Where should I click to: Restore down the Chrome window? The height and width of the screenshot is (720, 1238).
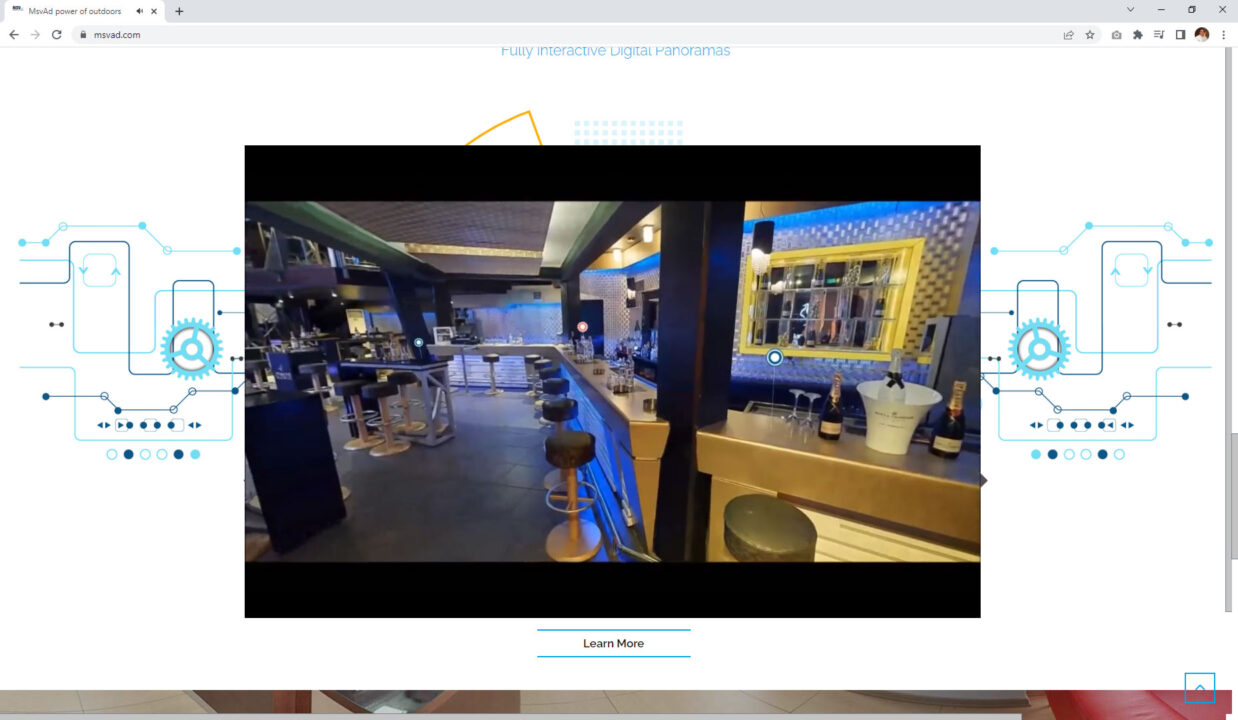1192,10
